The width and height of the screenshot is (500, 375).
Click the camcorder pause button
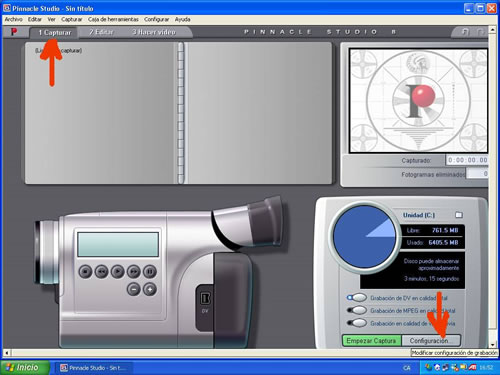150,272
